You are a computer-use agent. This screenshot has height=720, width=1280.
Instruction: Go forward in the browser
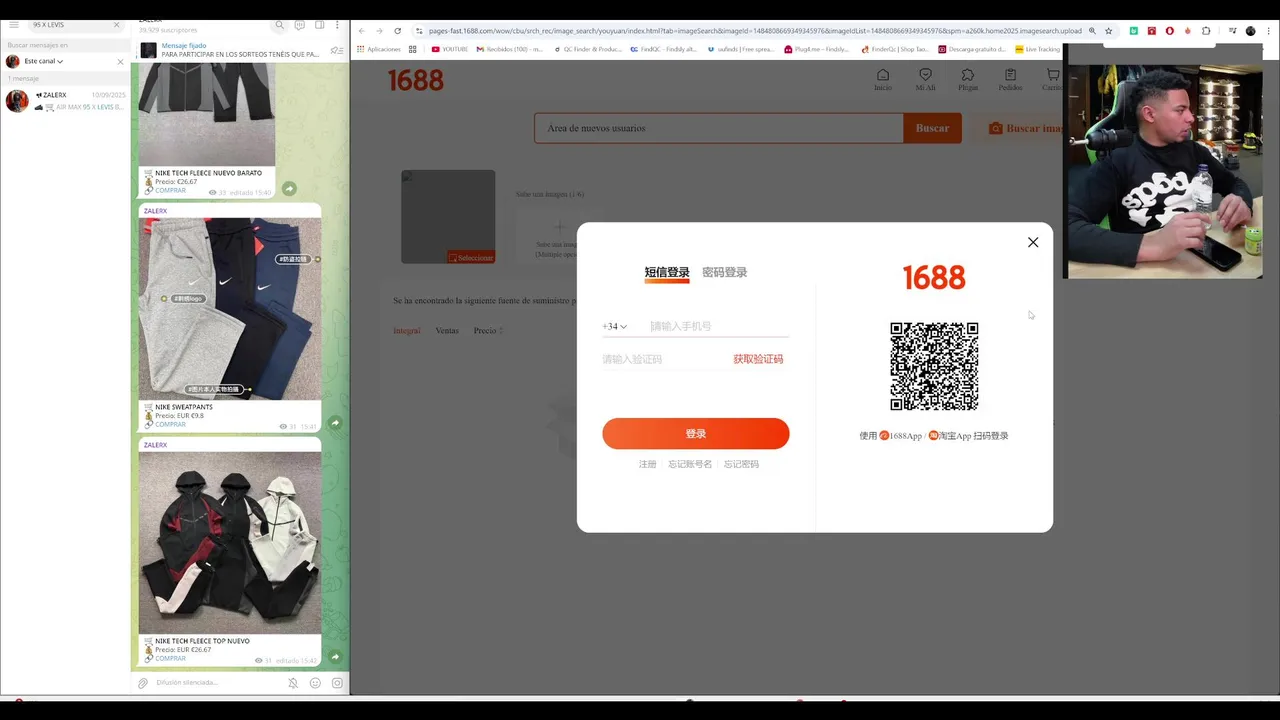pyautogui.click(x=379, y=31)
